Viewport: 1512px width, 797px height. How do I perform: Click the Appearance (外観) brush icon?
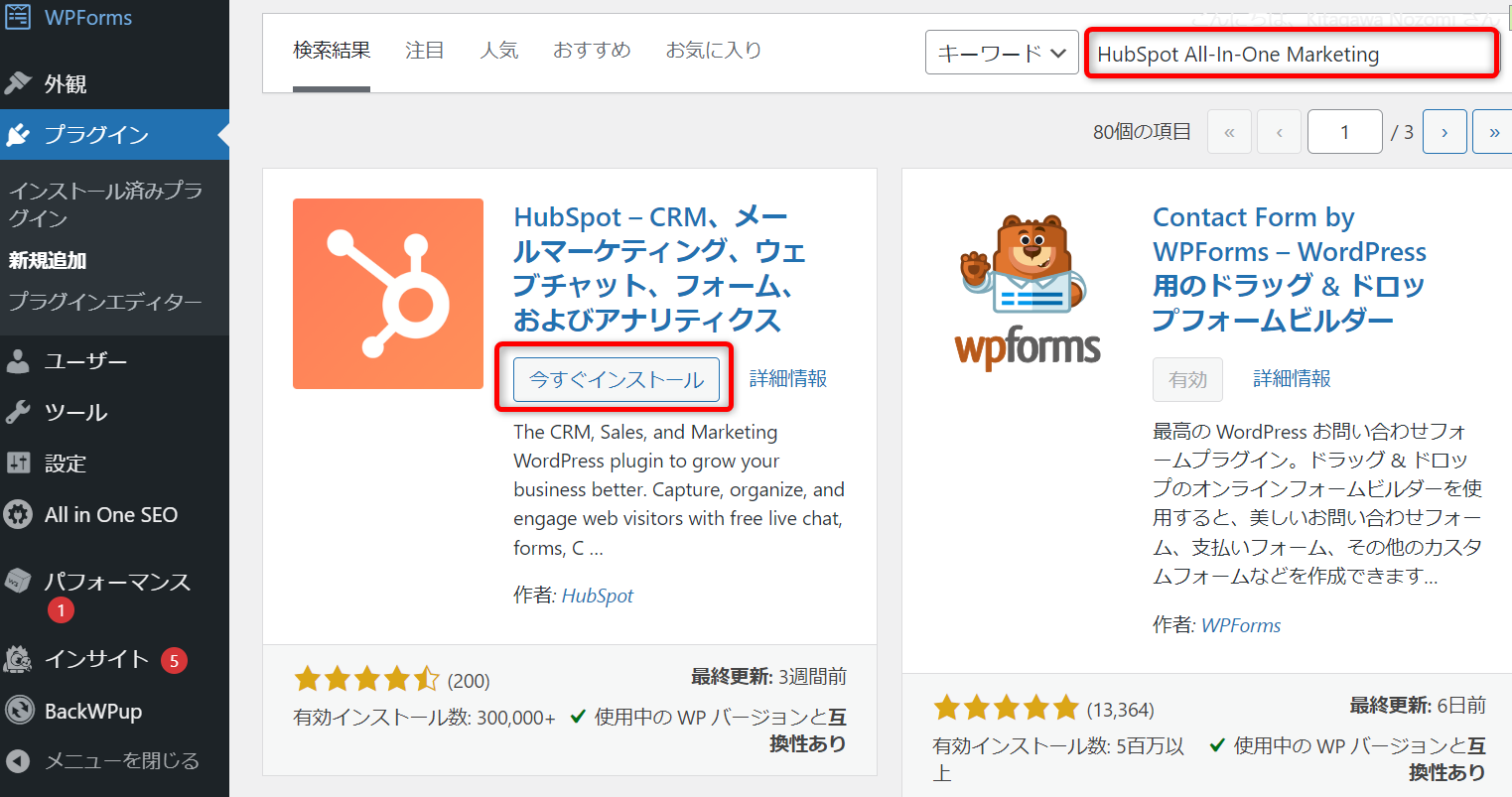coord(18,83)
